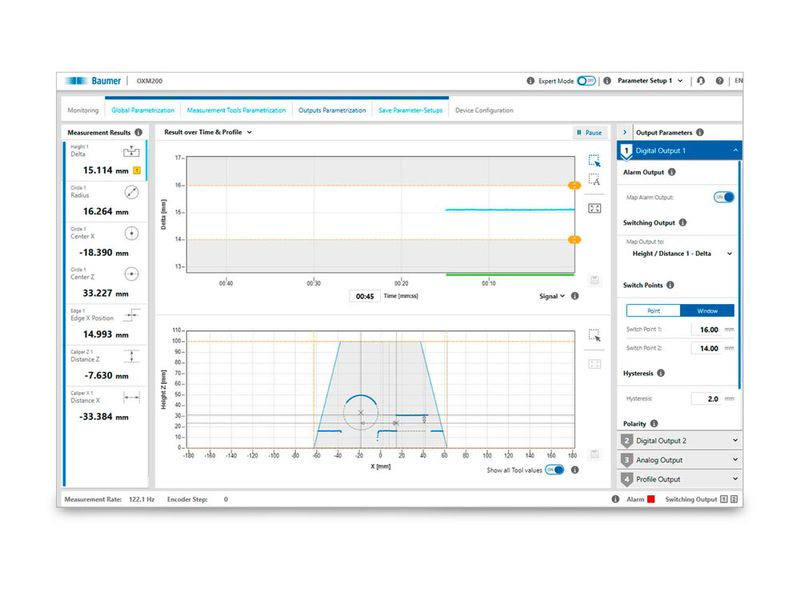Toggle Expert Mode off
This screenshot has height=600, width=800.
pos(586,80)
